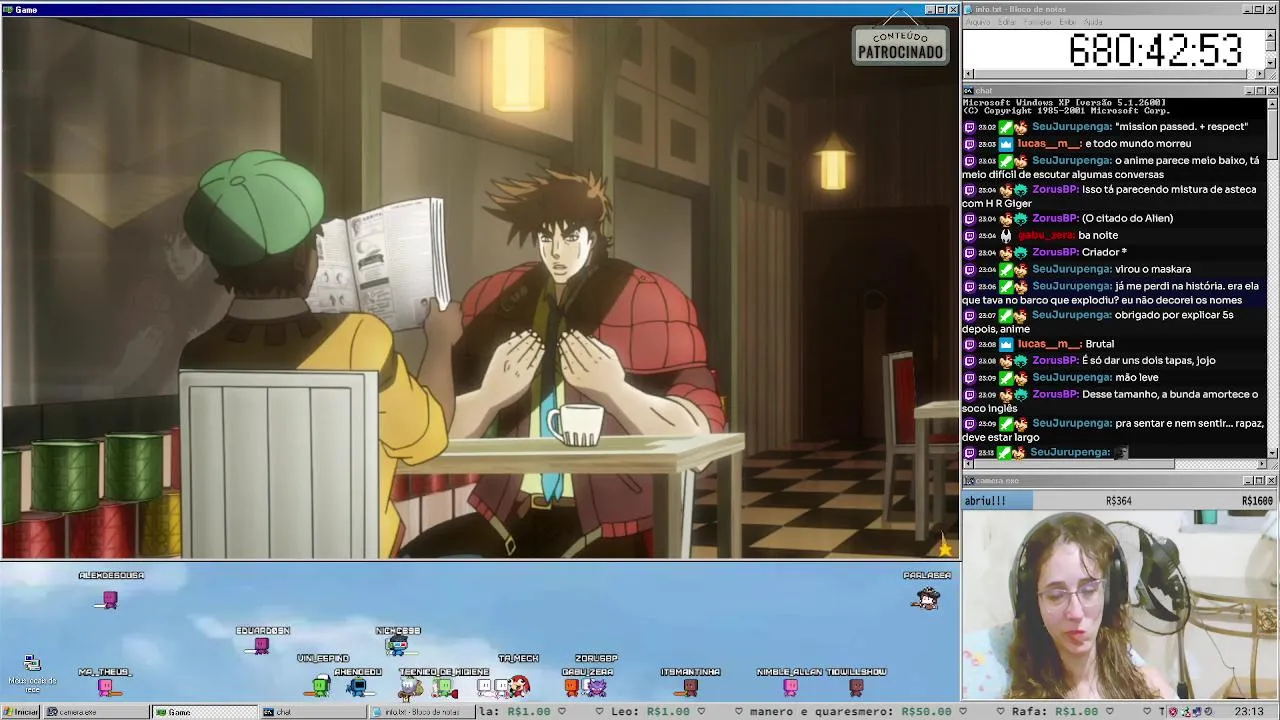This screenshot has height=720, width=1280.
Task: Click the AlexDeSousa pixel avatar
Action: click(110, 600)
